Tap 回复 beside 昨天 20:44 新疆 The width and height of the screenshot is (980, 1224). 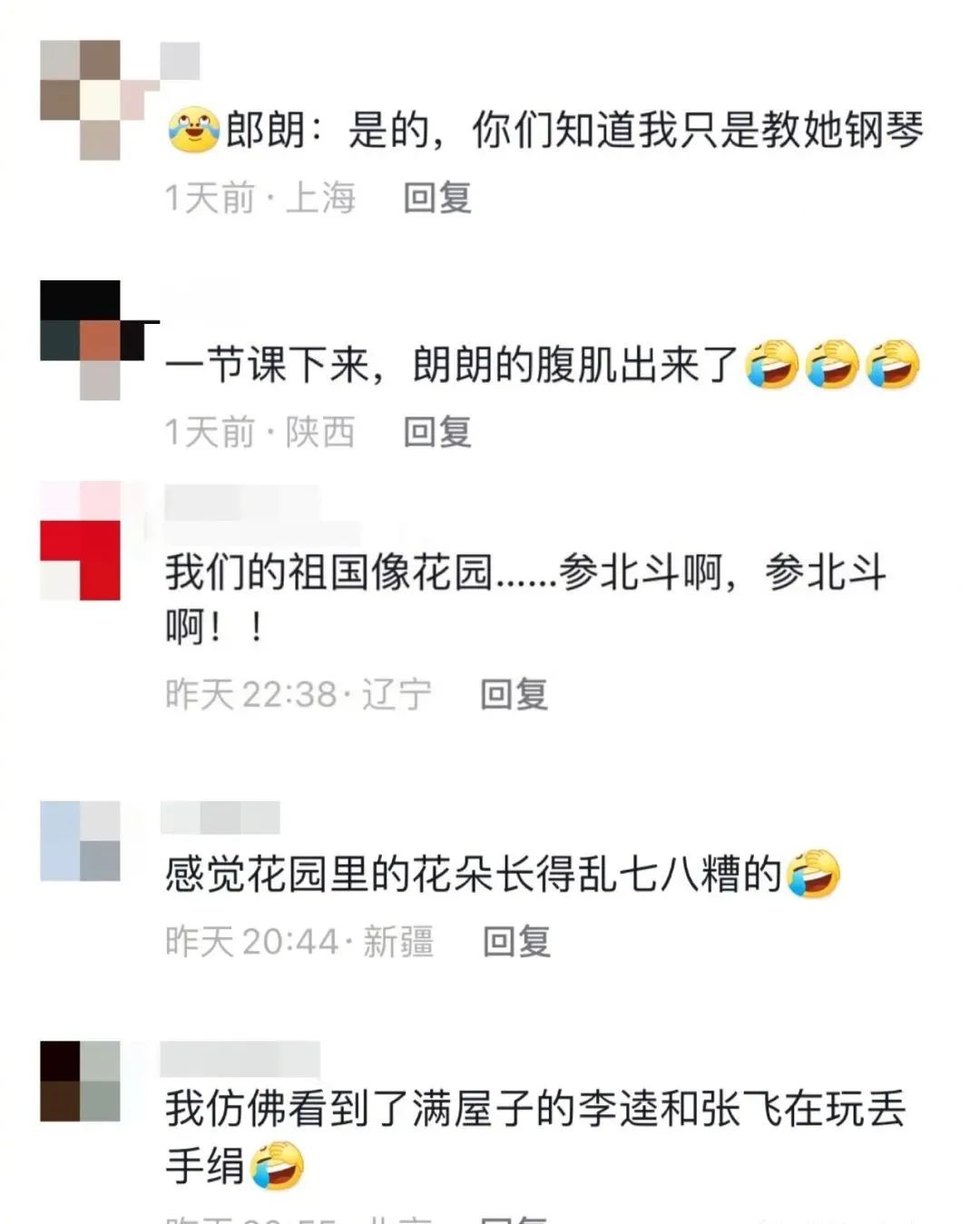(516, 941)
